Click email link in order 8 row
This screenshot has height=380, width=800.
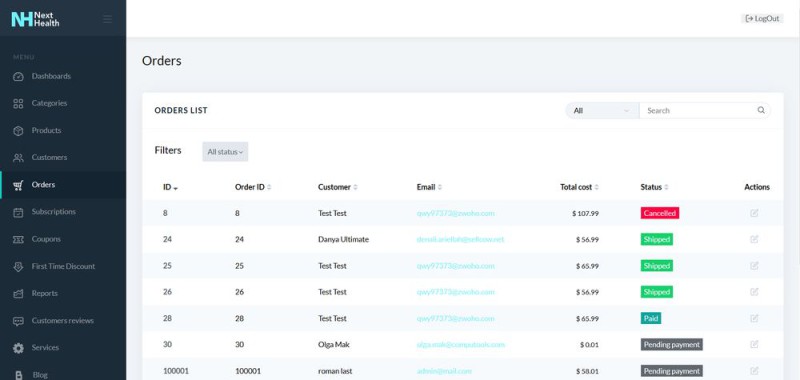tap(456, 213)
